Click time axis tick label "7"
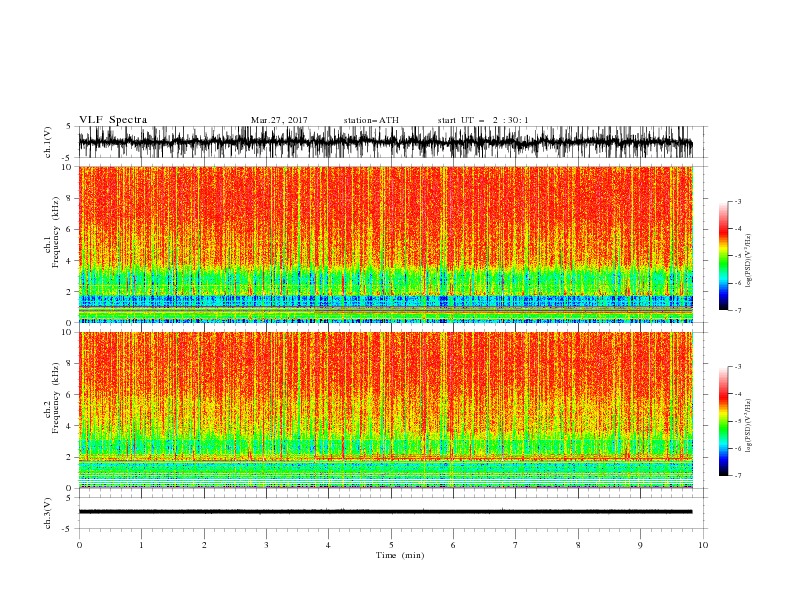This screenshot has height=612, width=792. coord(516,545)
